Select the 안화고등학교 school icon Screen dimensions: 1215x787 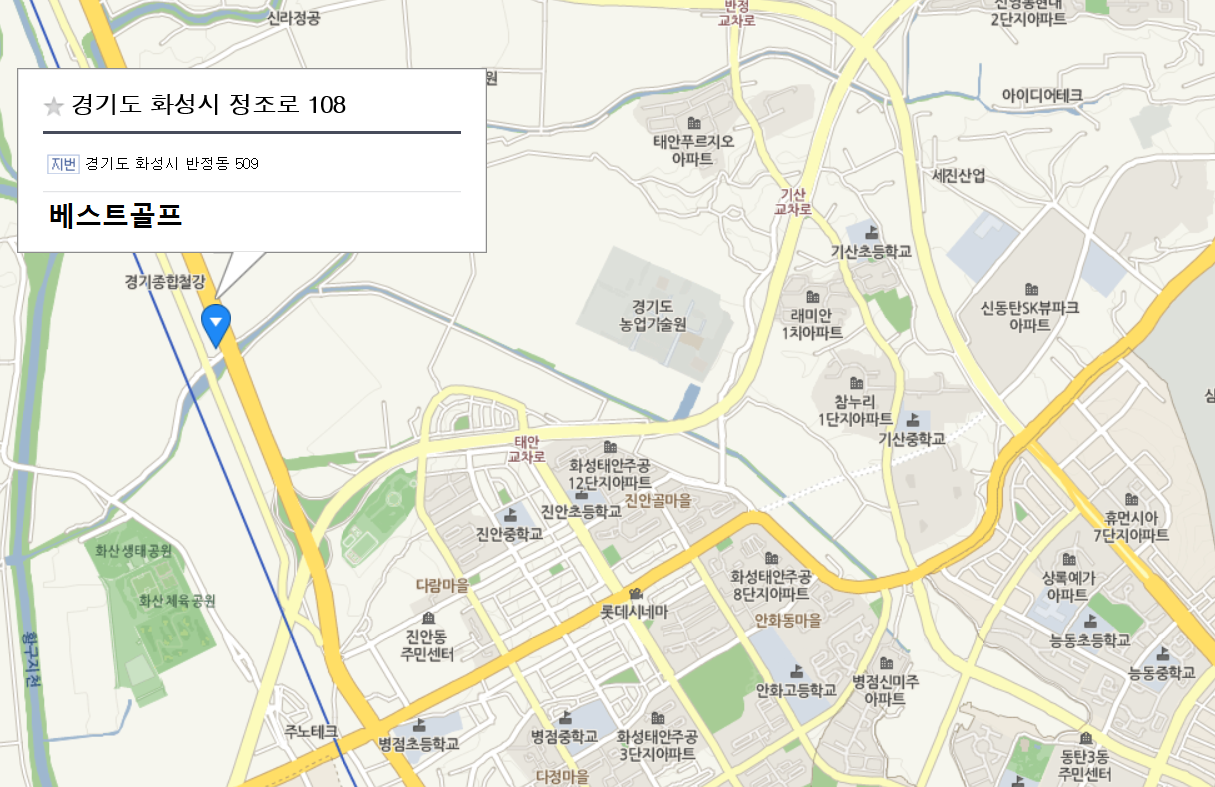coord(797,672)
